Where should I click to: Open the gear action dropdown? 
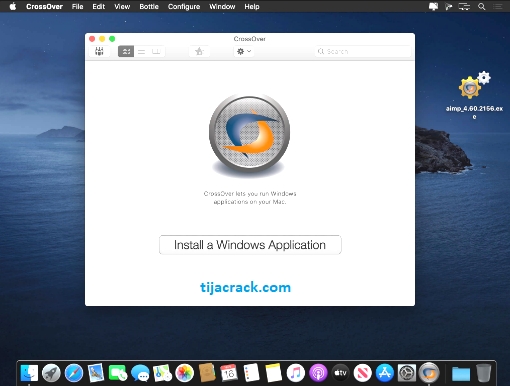tap(244, 51)
